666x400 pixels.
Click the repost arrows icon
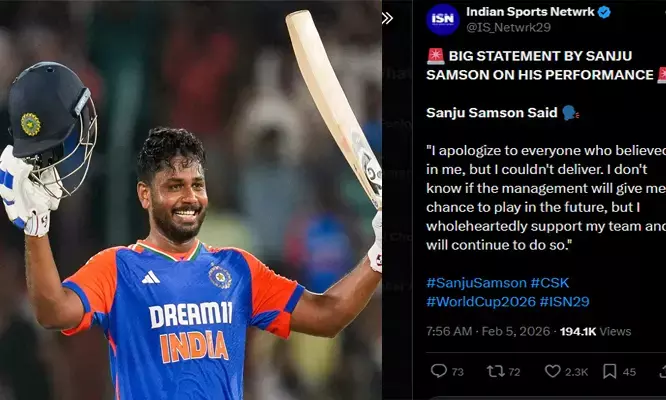495,372
